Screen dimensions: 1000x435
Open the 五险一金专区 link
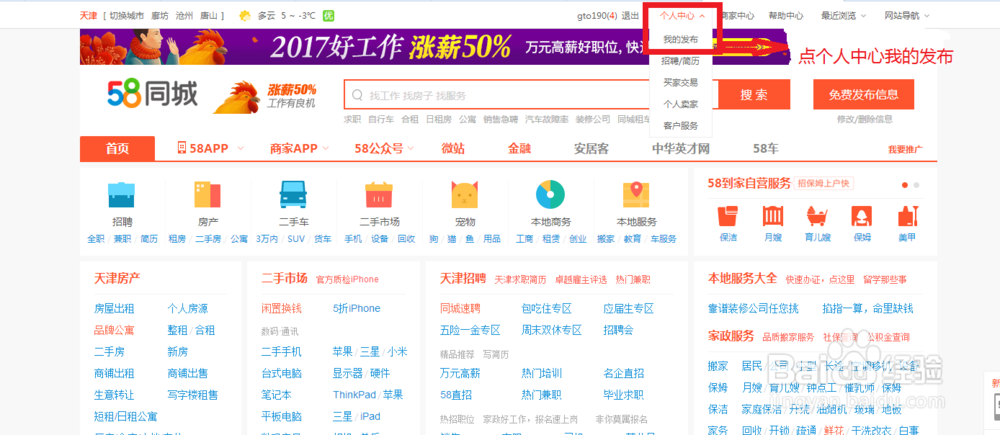[x=470, y=330]
